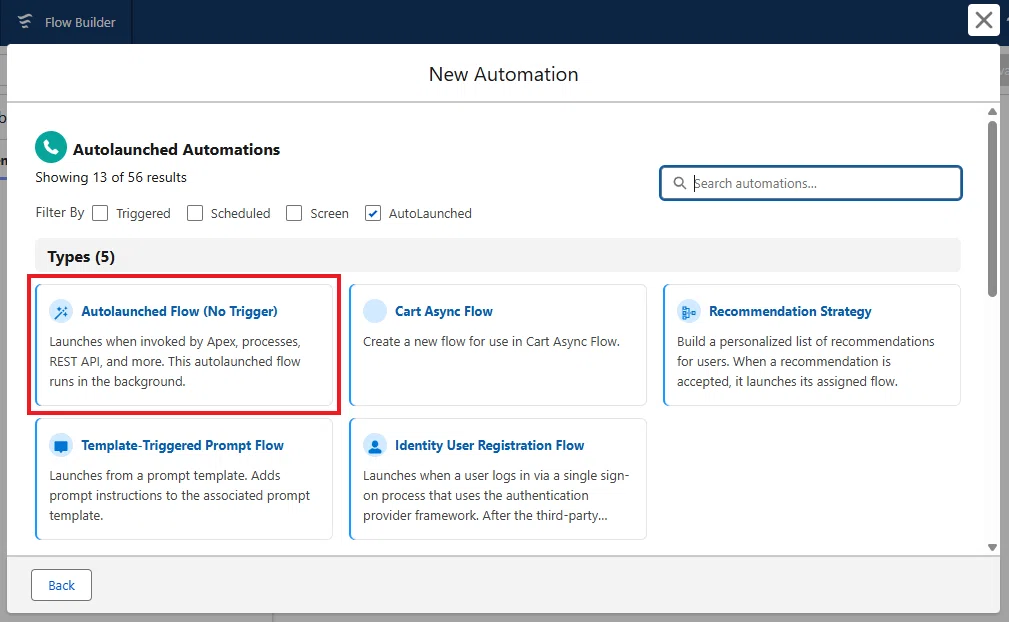The image size is (1009, 622).
Task: Click the Back button
Action: click(61, 585)
